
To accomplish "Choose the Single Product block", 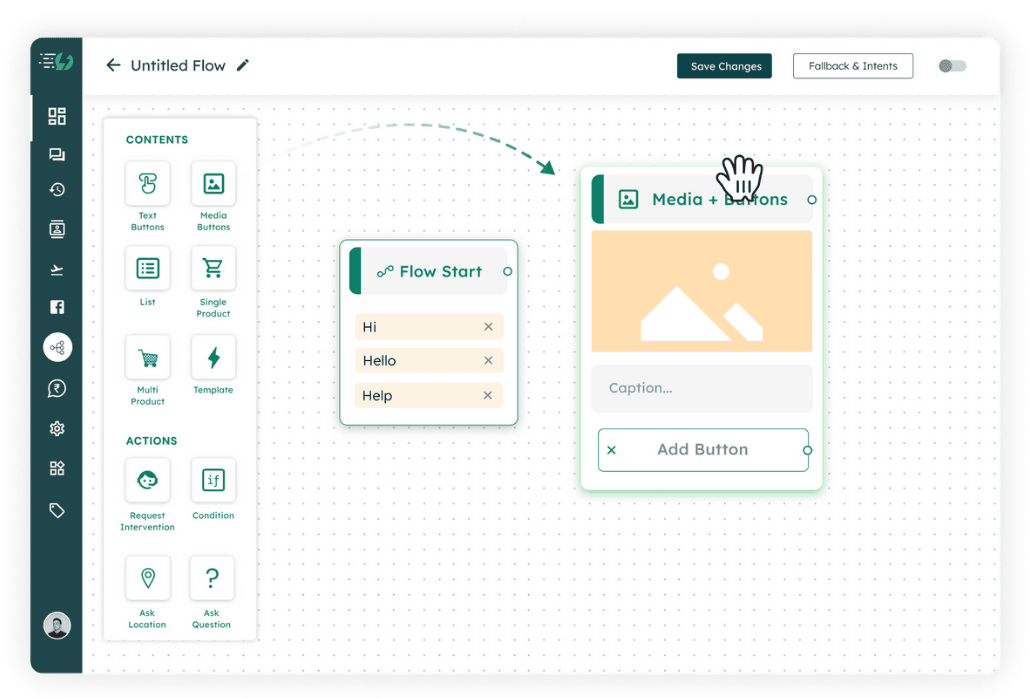I will [x=213, y=268].
